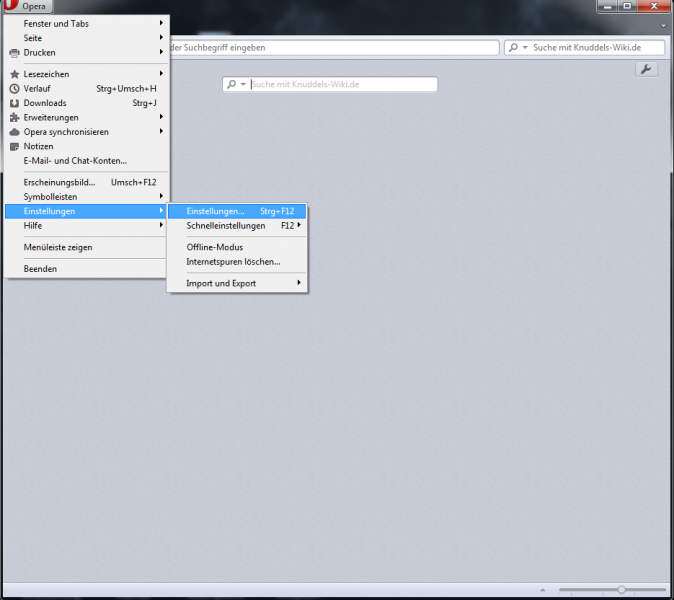Open search engine dropdown in top-right search box
The image size is (674, 600).
[x=518, y=48]
